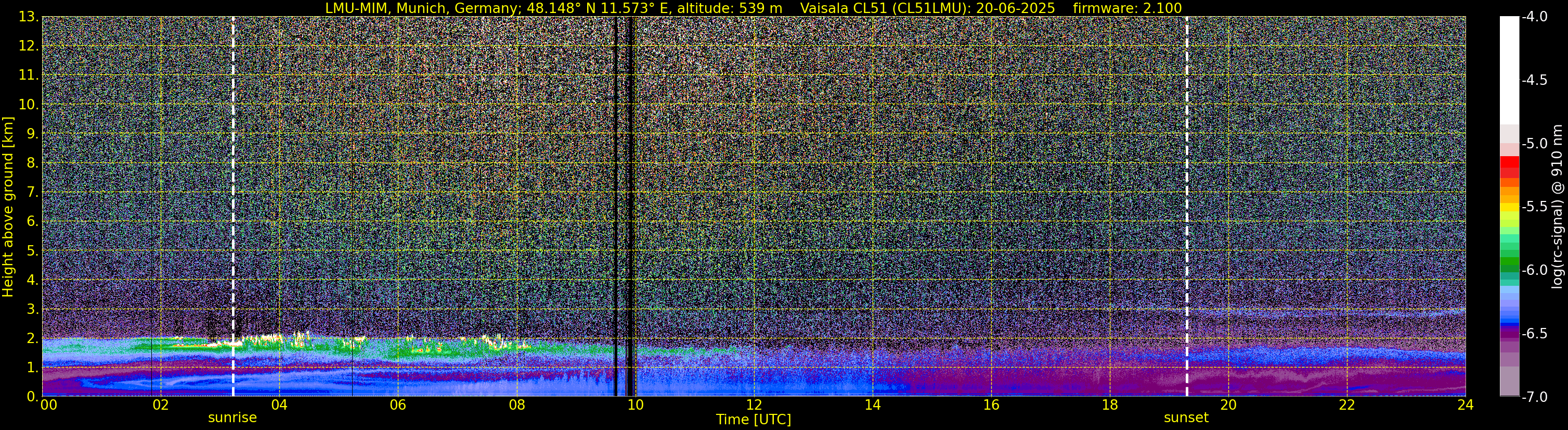Pick the yellow segment of the colorbar
The width and height of the screenshot is (1568, 430).
tap(1510, 207)
